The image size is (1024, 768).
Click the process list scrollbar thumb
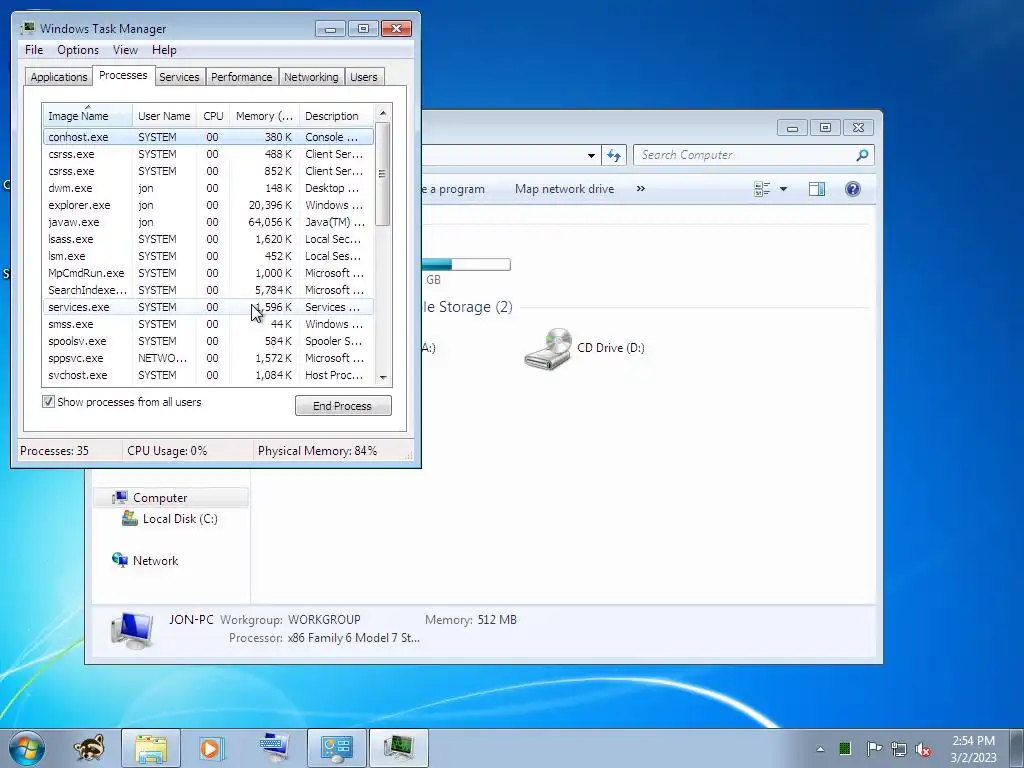(x=383, y=174)
